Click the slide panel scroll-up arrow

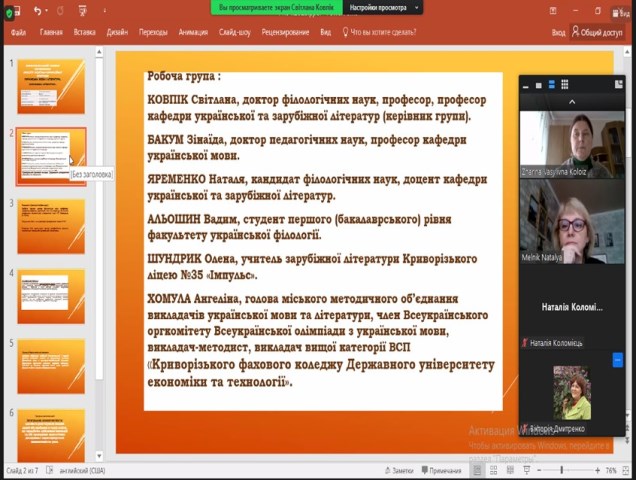click(99, 52)
